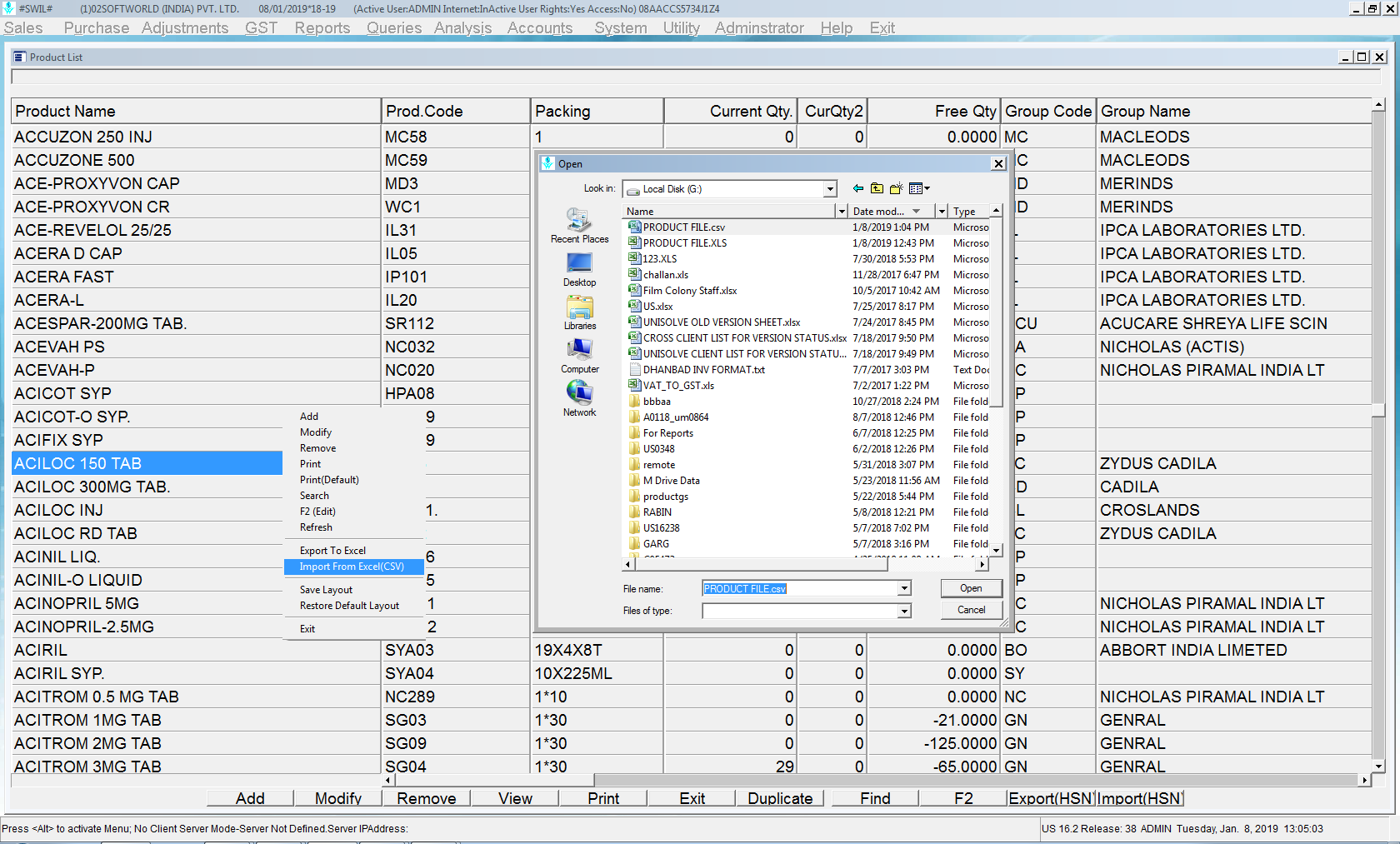Select UNISOLVE OLD VERSION SHEET.xlsx file
This screenshot has width=1400, height=844.
722,322
